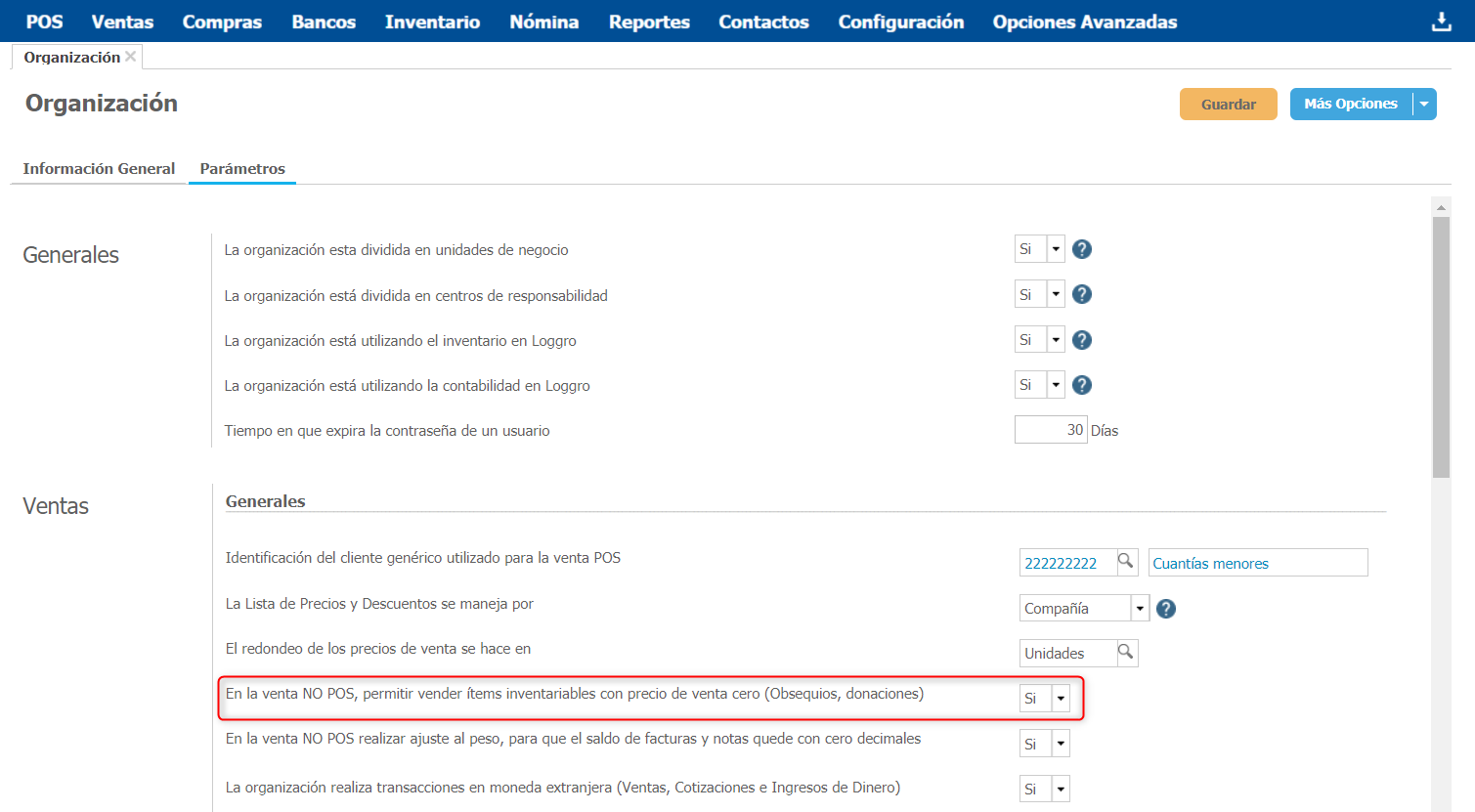
Task: Expand dropdown for precio de venta cero
Action: tap(1061, 699)
